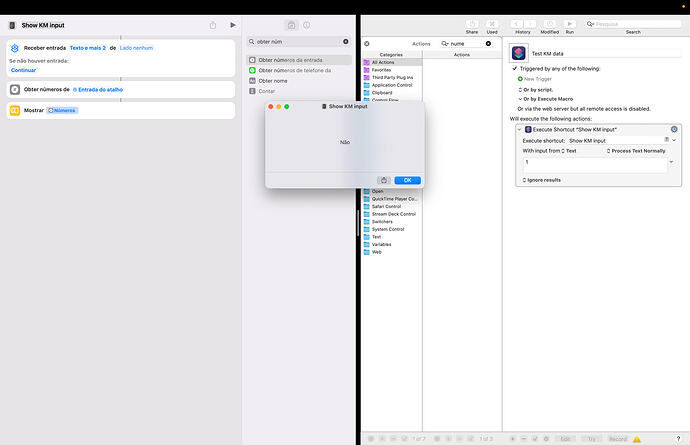Select the Switchers category
Screen dimensions: 690x445
391,221
